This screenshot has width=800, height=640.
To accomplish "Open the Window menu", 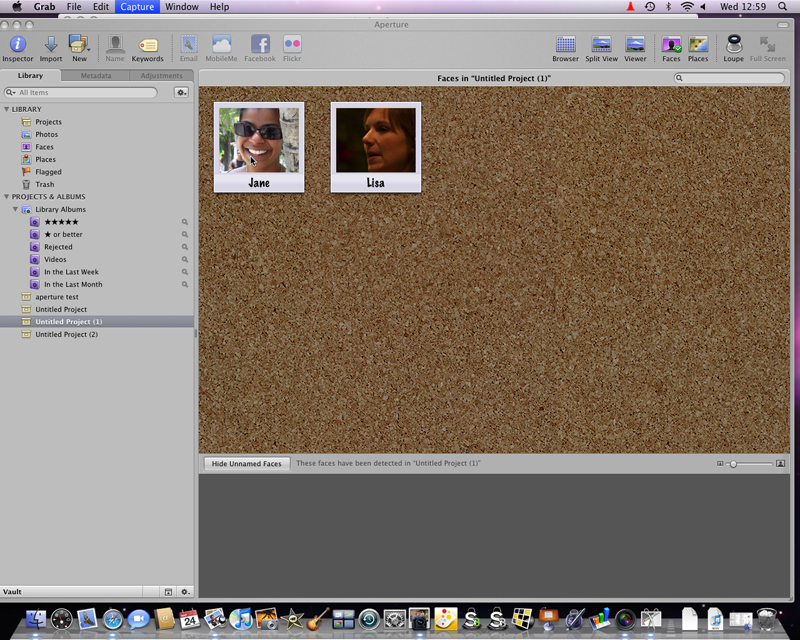I will pos(182,7).
